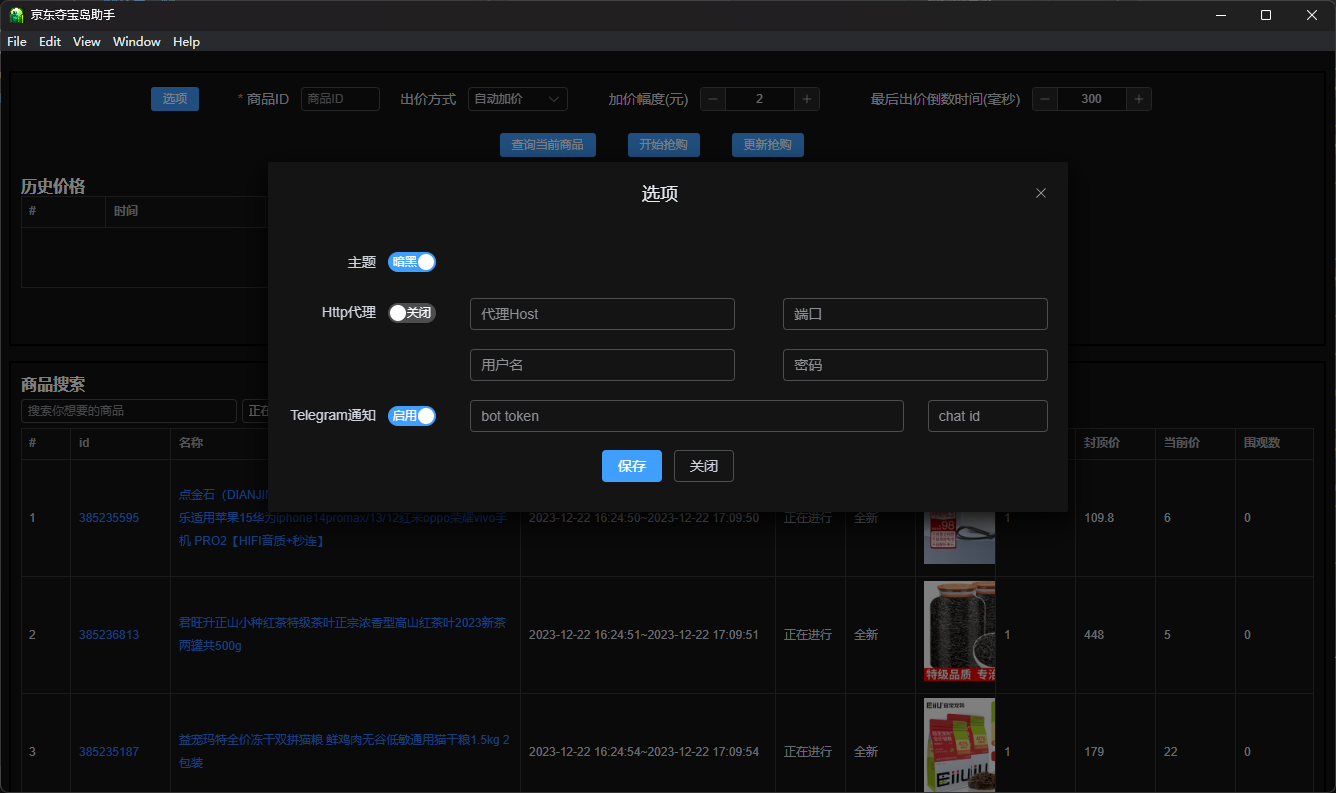Click the cat food thumbnail in row 3
This screenshot has width=1336, height=793.
959,745
